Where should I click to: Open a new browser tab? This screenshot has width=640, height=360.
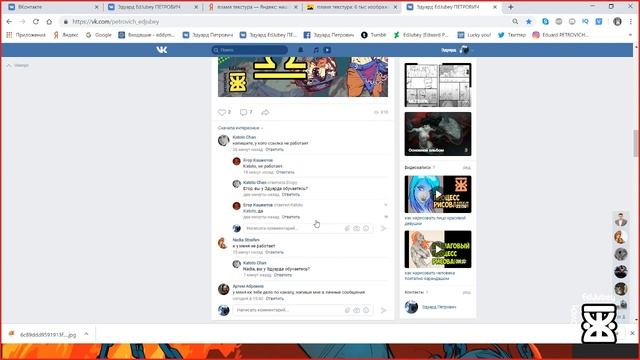(511, 7)
